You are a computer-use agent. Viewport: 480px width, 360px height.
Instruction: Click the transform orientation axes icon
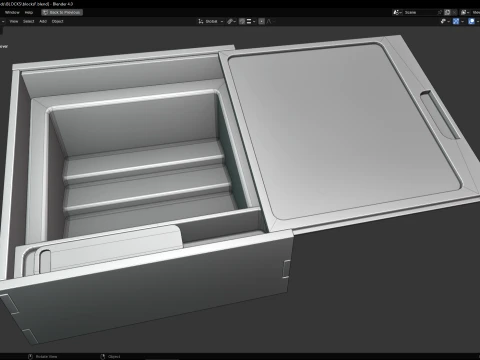201,21
